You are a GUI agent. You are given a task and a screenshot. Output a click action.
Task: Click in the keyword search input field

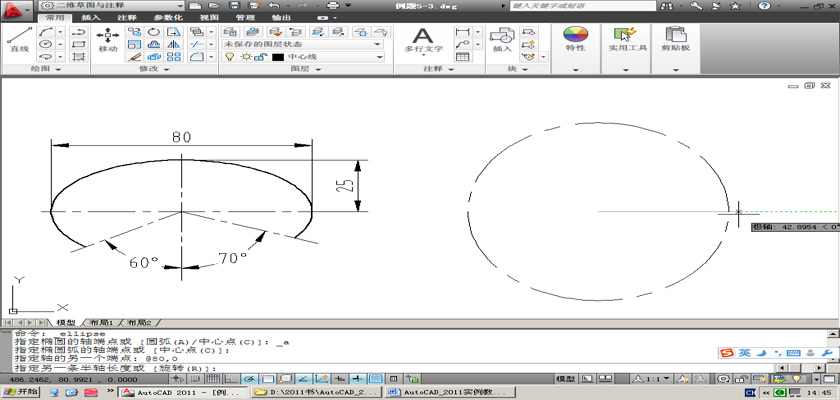click(x=582, y=6)
